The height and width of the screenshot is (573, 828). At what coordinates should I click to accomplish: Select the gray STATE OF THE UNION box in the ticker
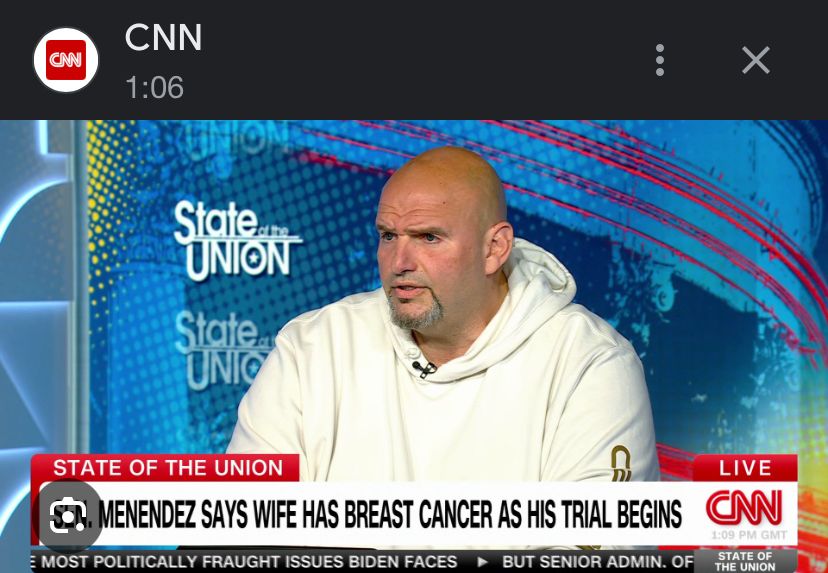[745, 561]
